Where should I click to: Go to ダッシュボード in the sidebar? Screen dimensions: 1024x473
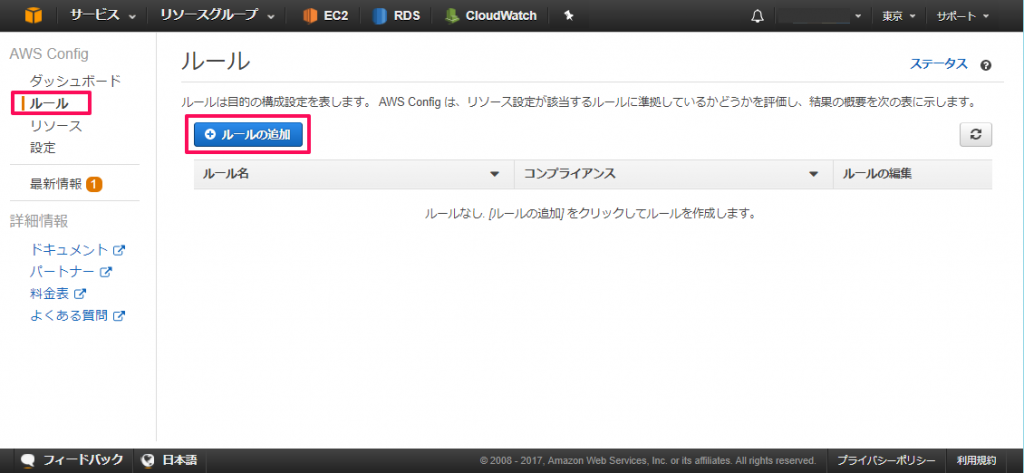click(76, 81)
